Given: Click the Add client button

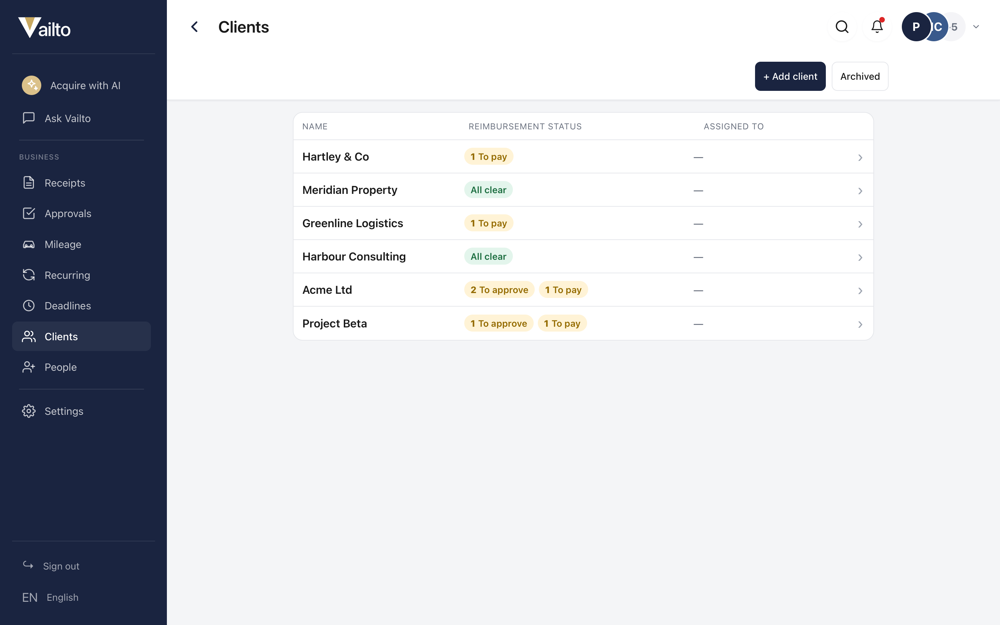Looking at the screenshot, I should click(790, 76).
